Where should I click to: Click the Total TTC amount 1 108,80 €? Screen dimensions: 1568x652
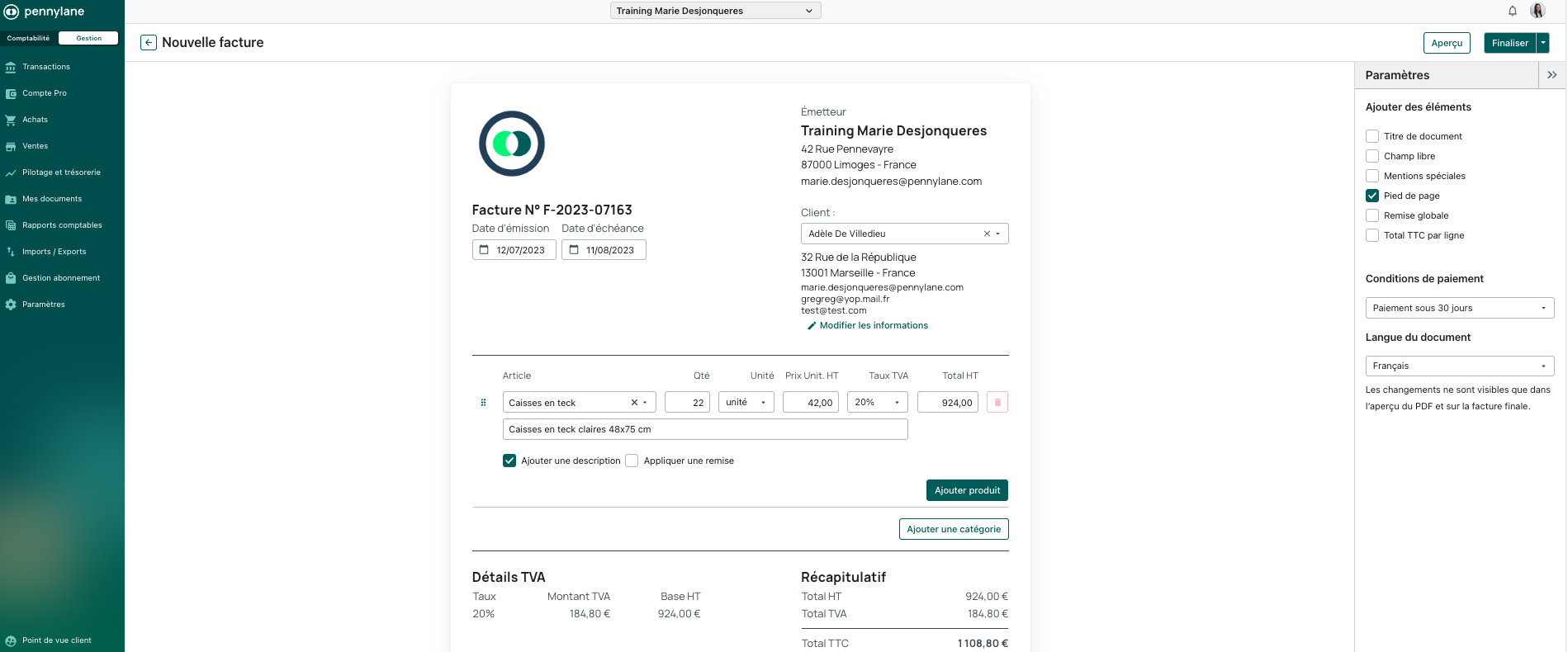pos(983,644)
